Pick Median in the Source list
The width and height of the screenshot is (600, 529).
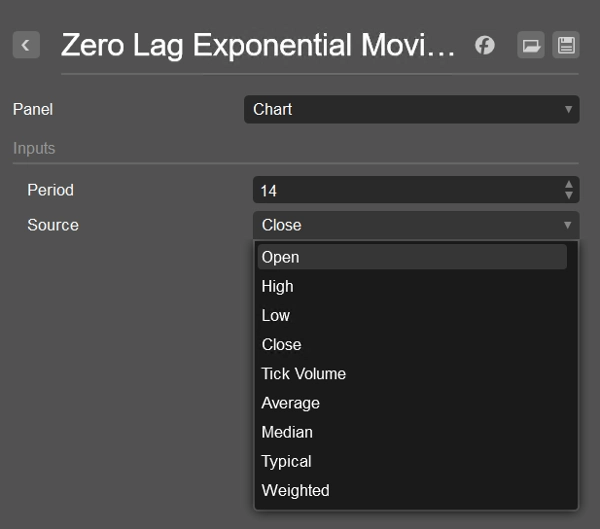point(412,432)
